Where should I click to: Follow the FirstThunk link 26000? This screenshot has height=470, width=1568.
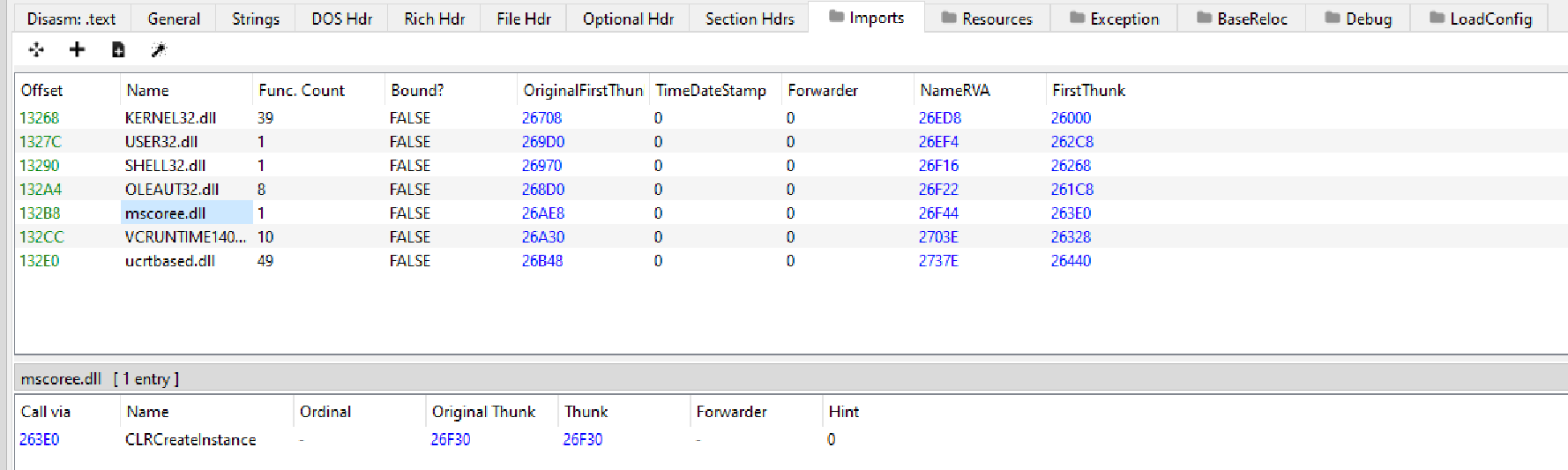(1071, 118)
